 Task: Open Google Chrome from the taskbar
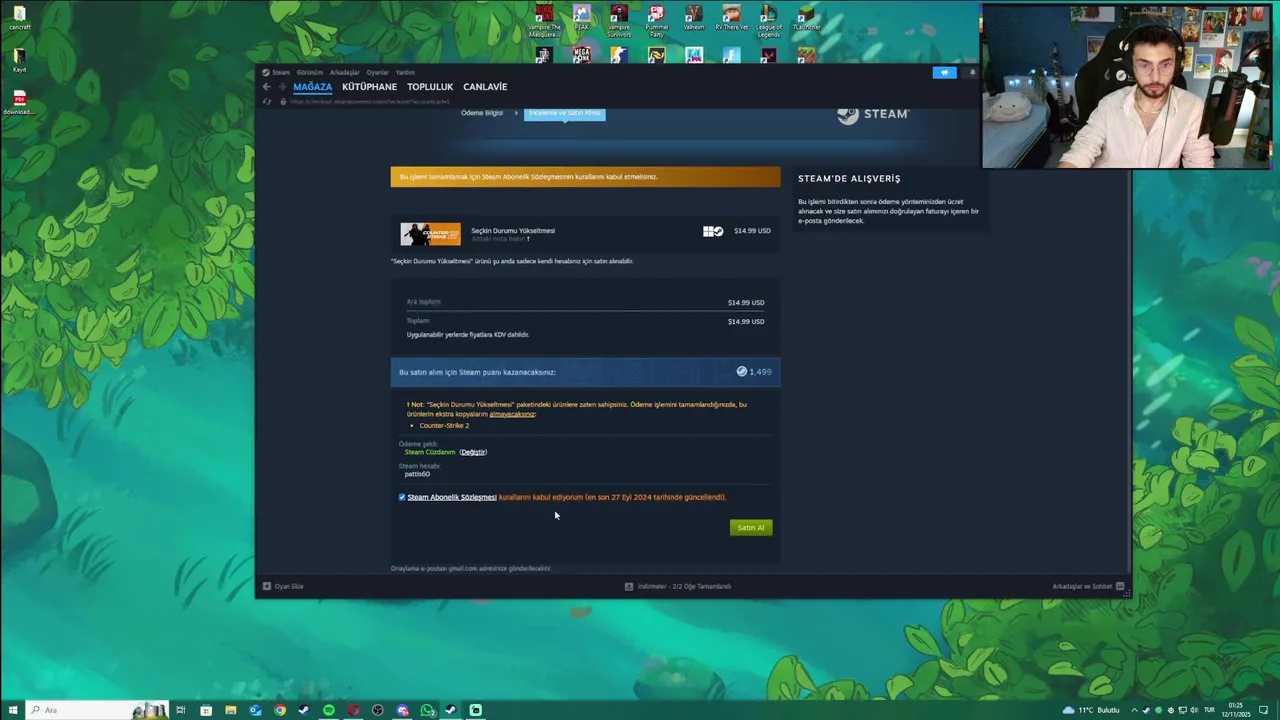[280, 710]
